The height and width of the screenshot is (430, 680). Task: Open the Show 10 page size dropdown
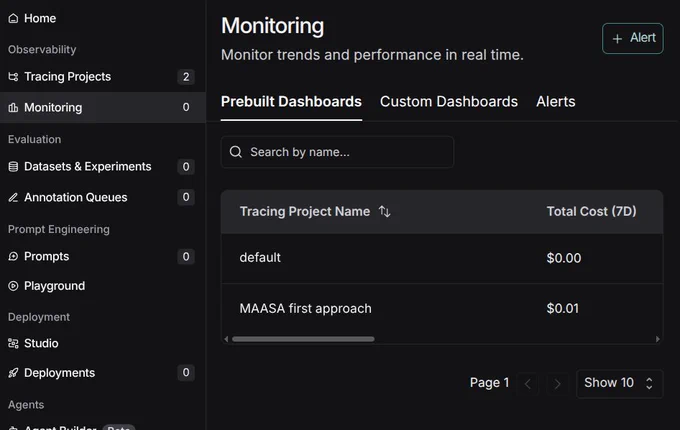coord(620,383)
